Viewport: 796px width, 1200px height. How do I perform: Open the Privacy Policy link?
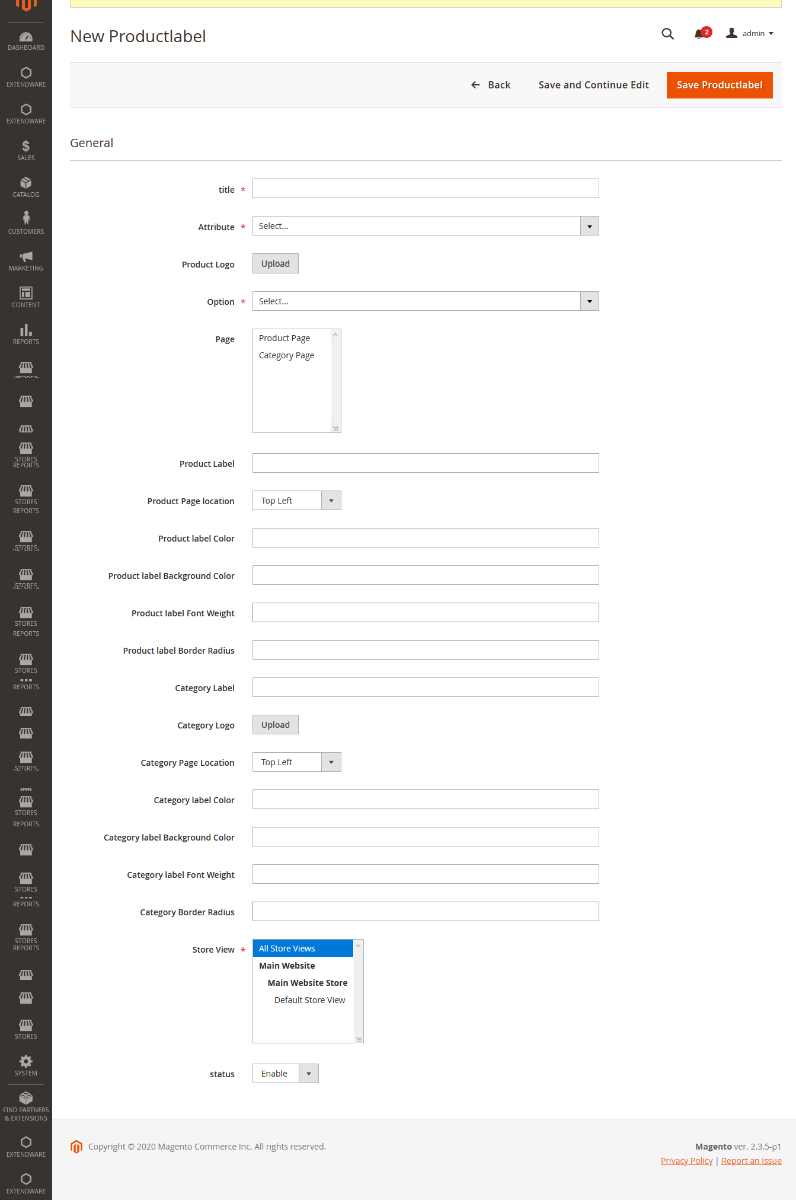(687, 1160)
